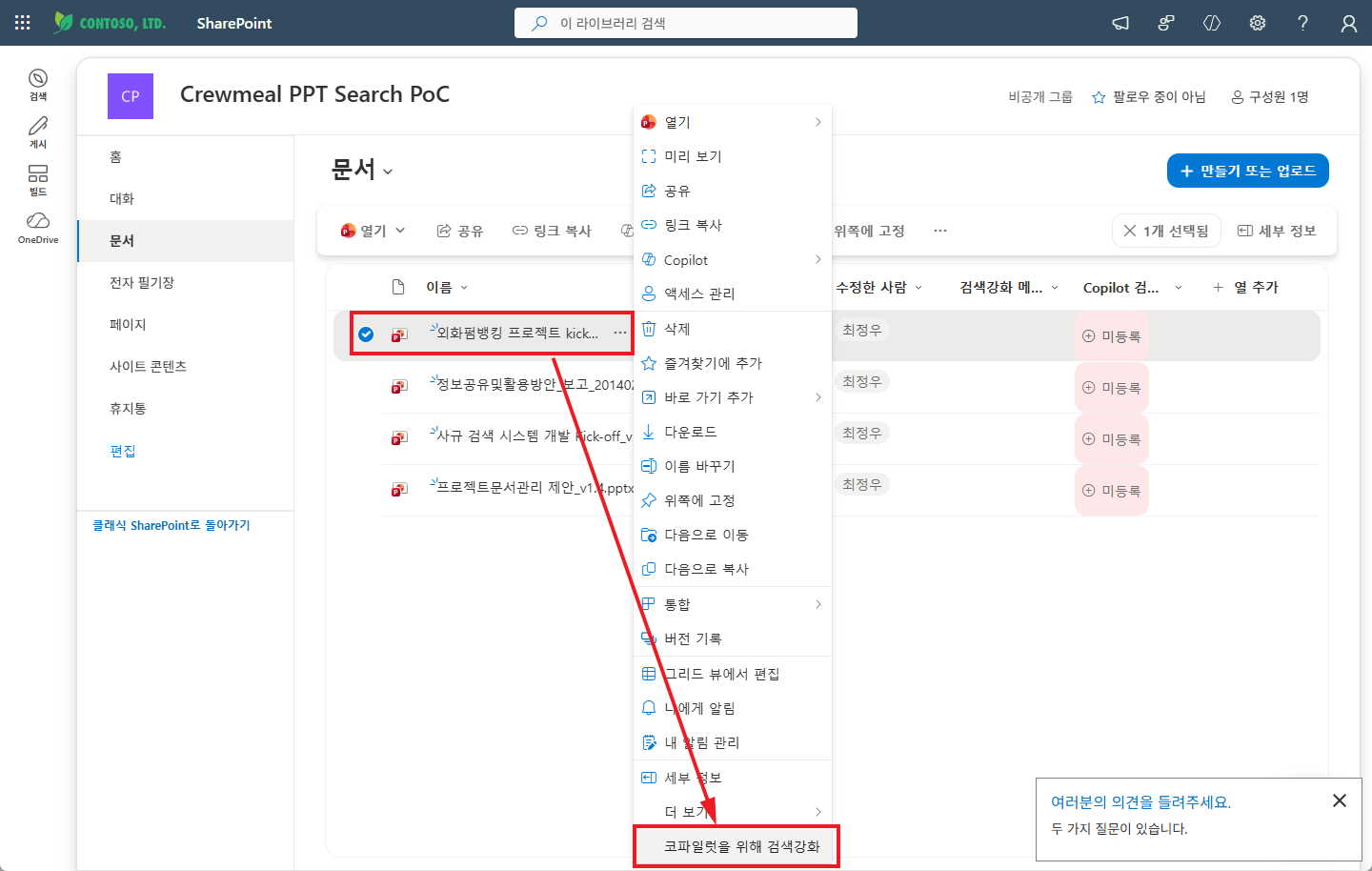
Task: Click the toolbar 공유 button
Action: coord(460,231)
